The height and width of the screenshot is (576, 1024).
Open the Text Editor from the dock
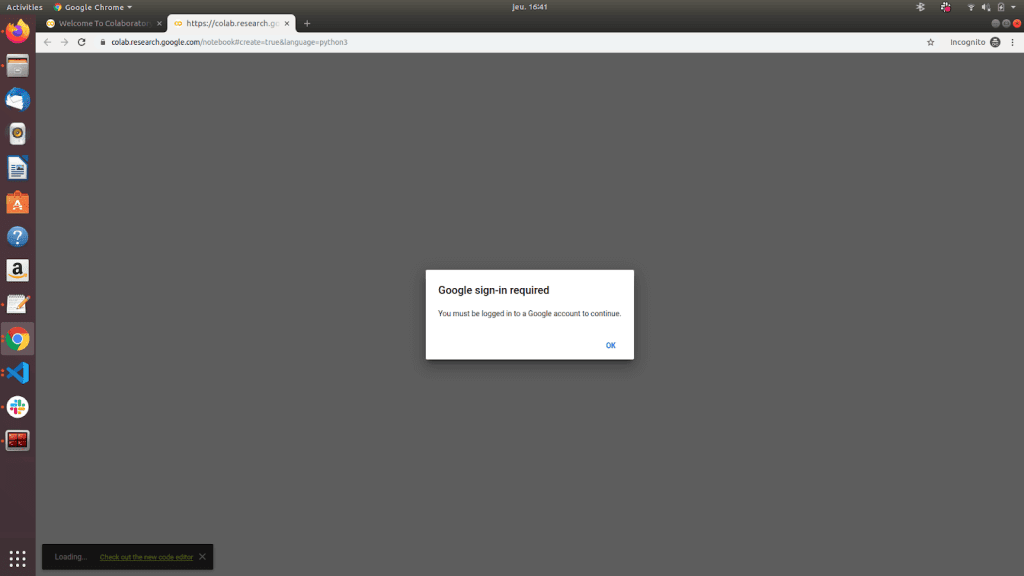pos(18,304)
